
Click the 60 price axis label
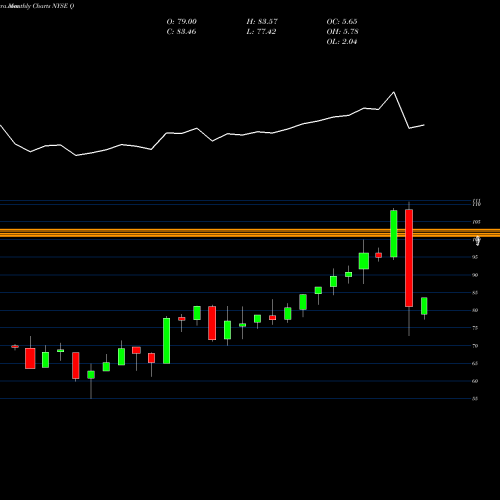pyautogui.click(x=475, y=381)
